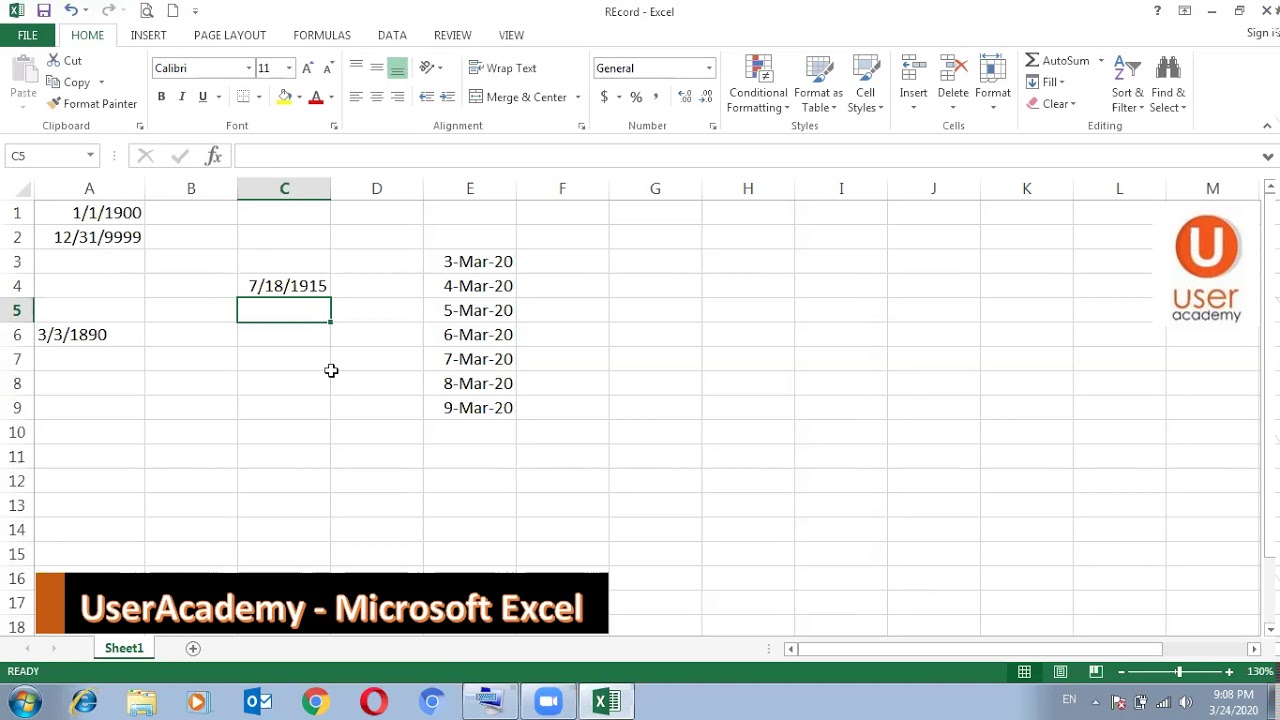Open Find & Select options
Image resolution: width=1280 pixels, height=720 pixels.
point(1168,84)
